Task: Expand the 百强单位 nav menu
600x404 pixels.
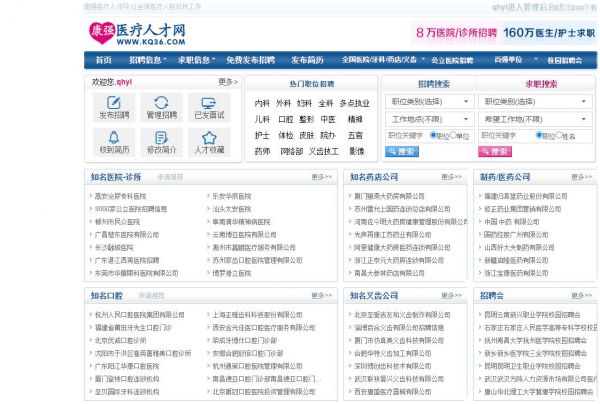Action: 515,60
